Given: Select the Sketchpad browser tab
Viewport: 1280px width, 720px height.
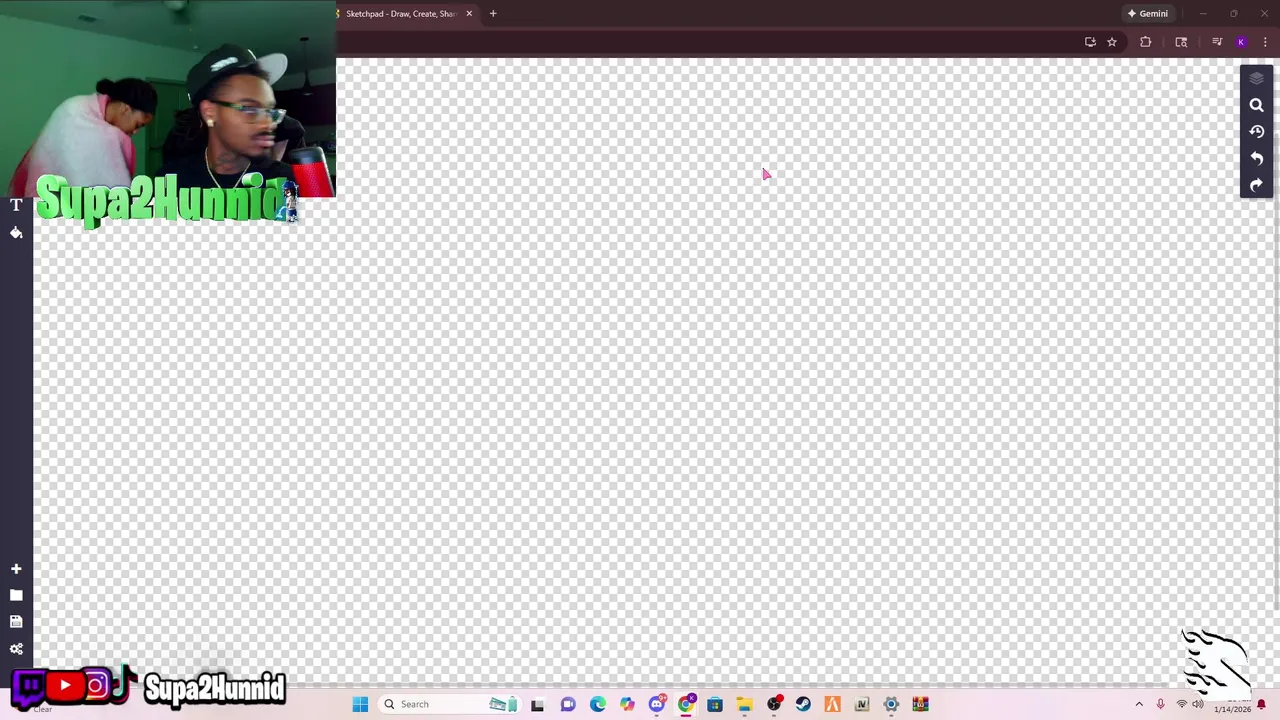Looking at the screenshot, I should point(400,14).
